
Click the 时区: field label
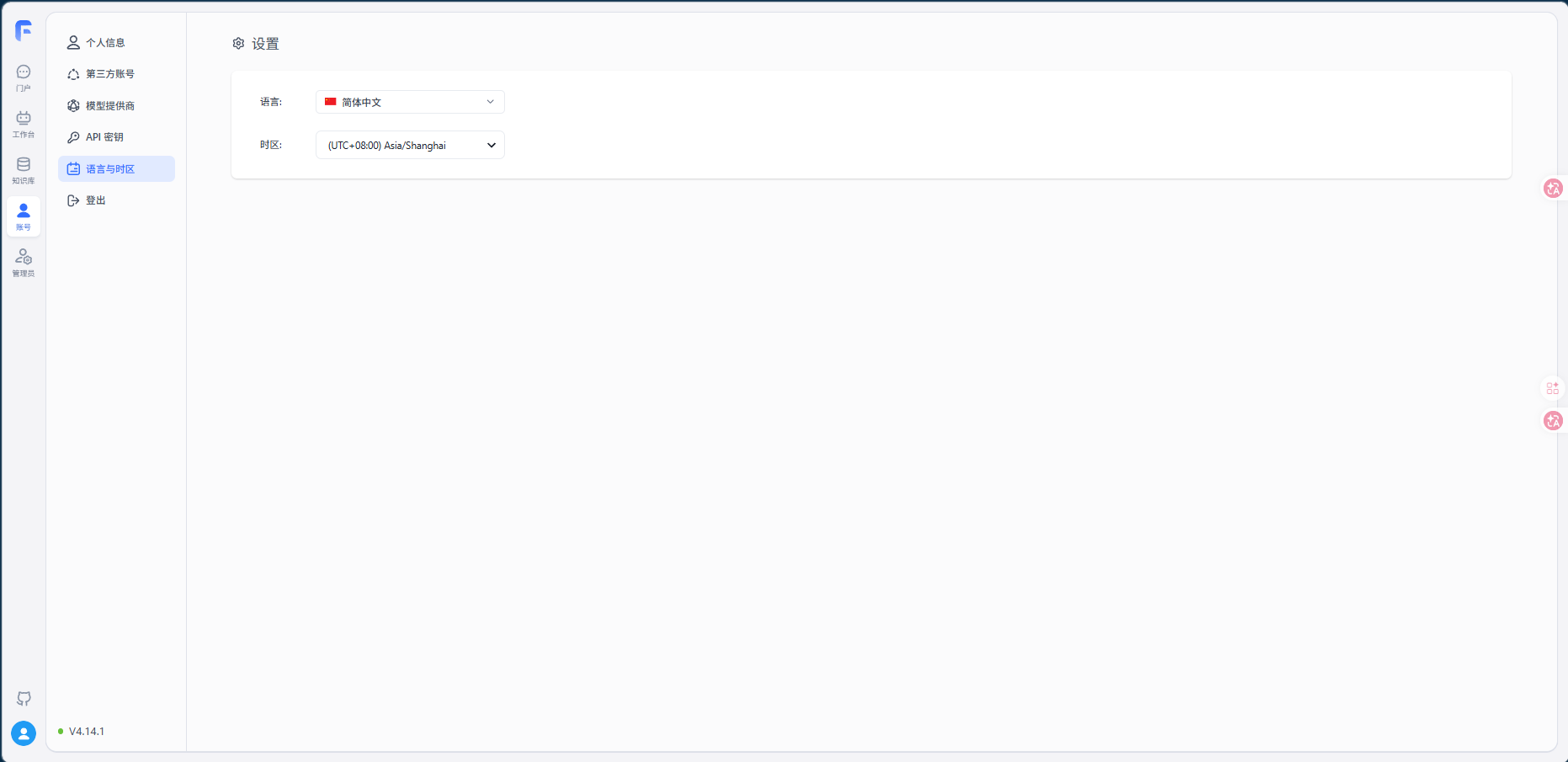pos(271,145)
